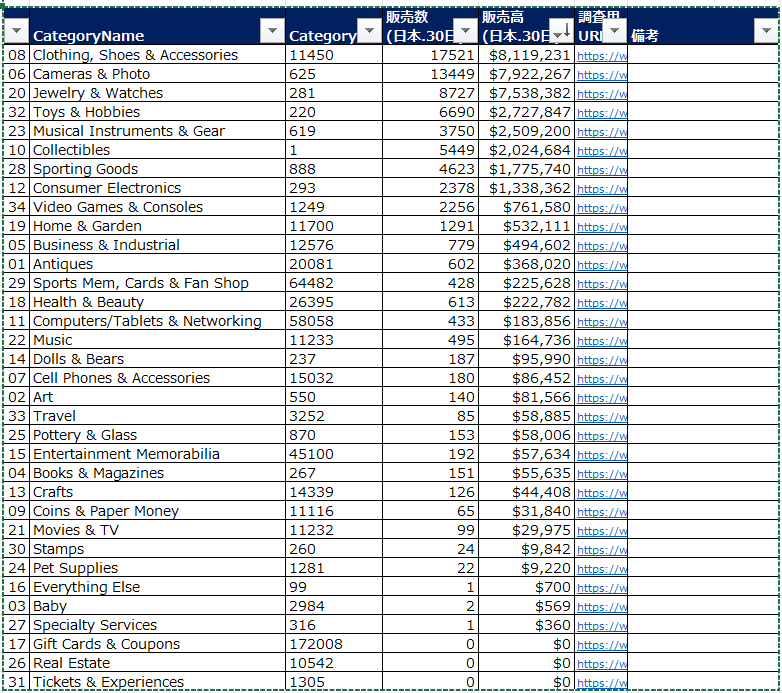Viewport: 782px width, 693px height.
Task: Select the cell 'Computers/Tablets & Networking'
Action: coord(157,321)
